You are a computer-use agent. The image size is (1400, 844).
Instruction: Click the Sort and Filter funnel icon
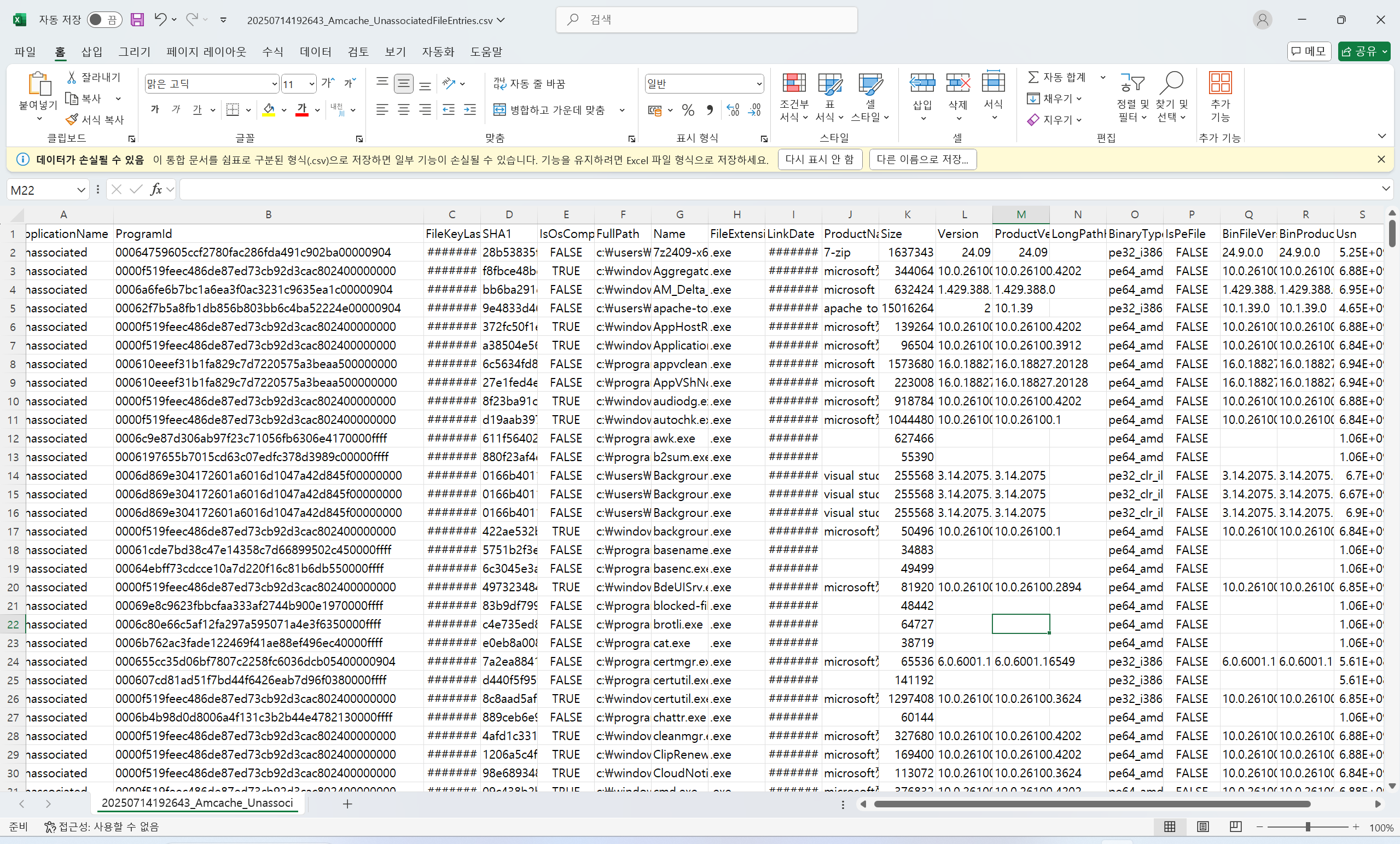click(1132, 84)
